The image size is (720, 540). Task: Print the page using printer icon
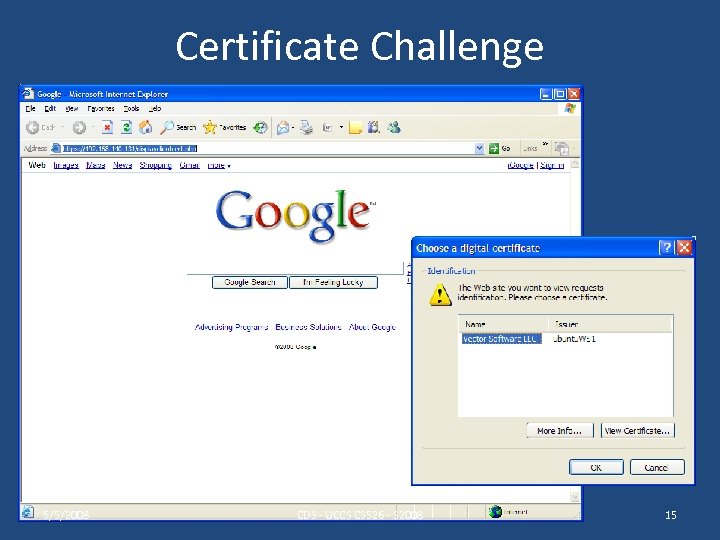pyautogui.click(x=306, y=128)
